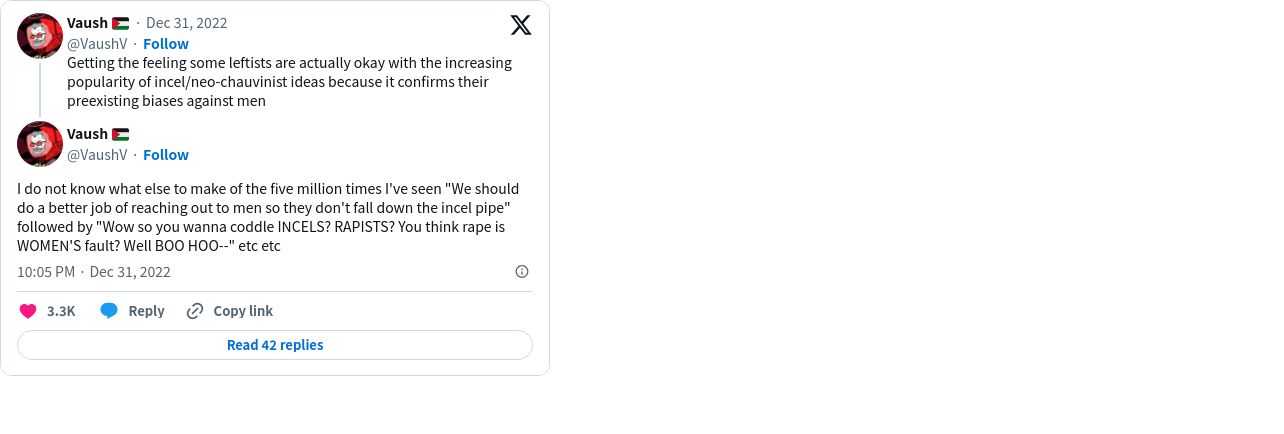1284x434 pixels.
Task: Click Vaush's avatar on the second tweet
Action: 40,144
